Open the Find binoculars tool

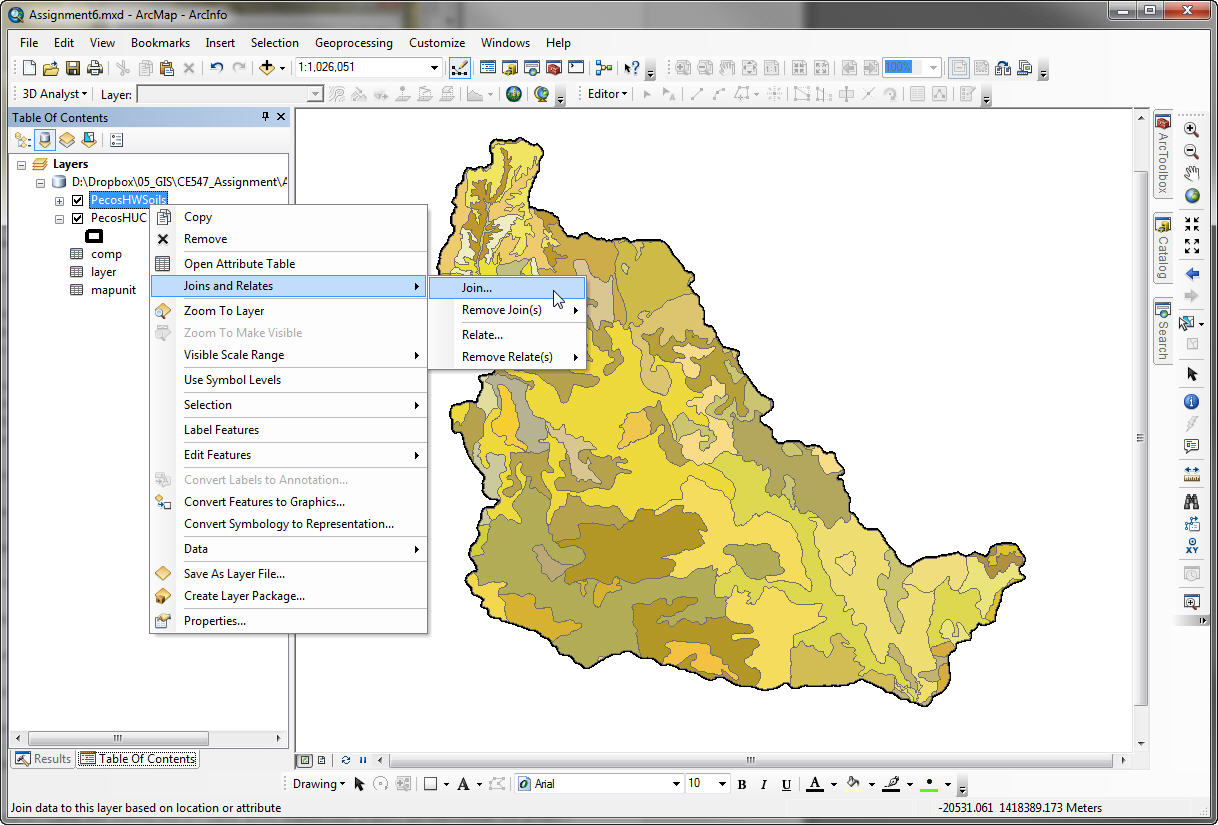(x=1191, y=501)
